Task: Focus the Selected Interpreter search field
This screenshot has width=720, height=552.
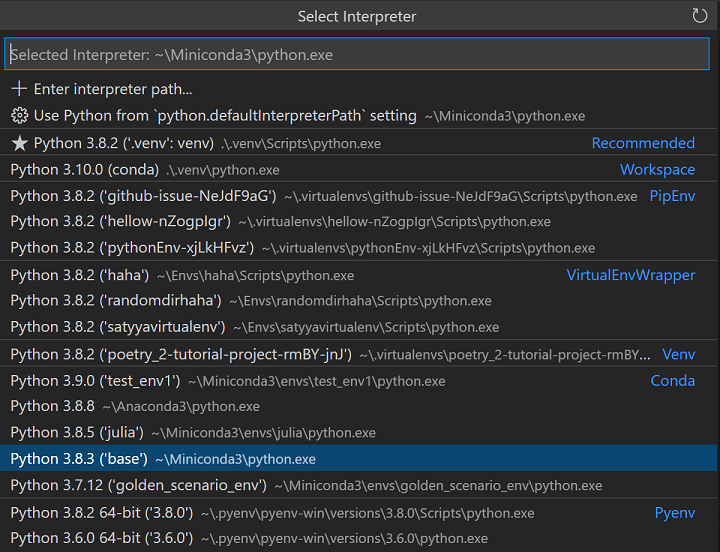Action: 360,55
